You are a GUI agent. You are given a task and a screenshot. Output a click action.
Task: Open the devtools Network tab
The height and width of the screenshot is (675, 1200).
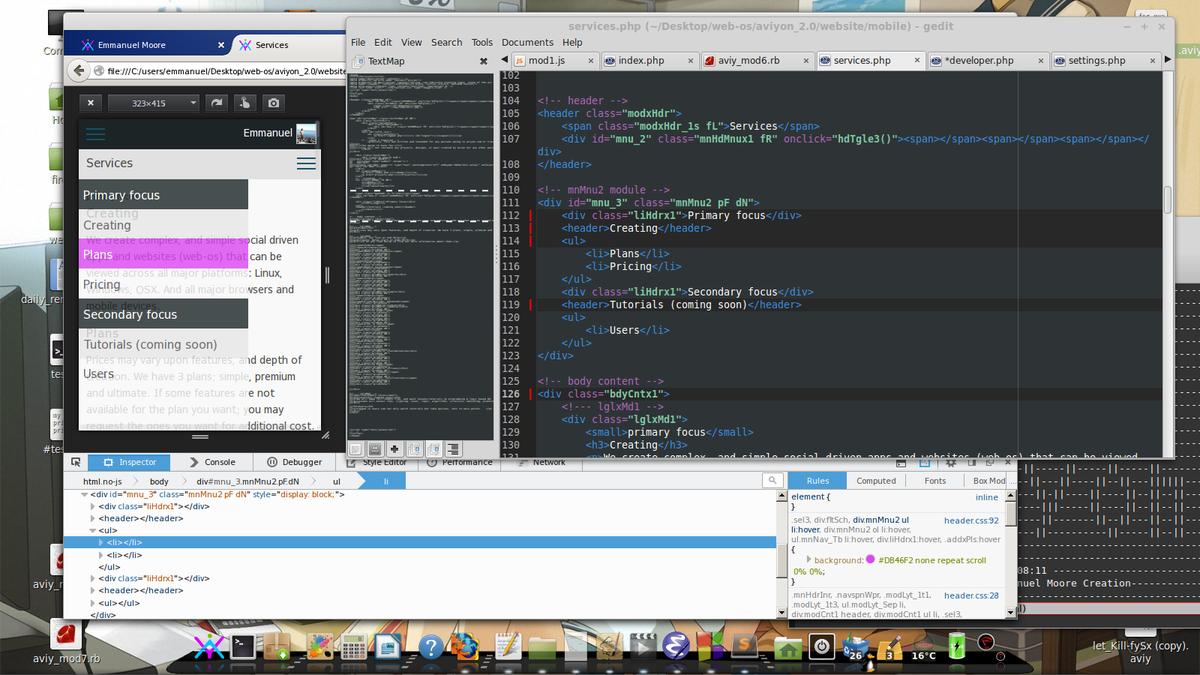click(x=542, y=462)
